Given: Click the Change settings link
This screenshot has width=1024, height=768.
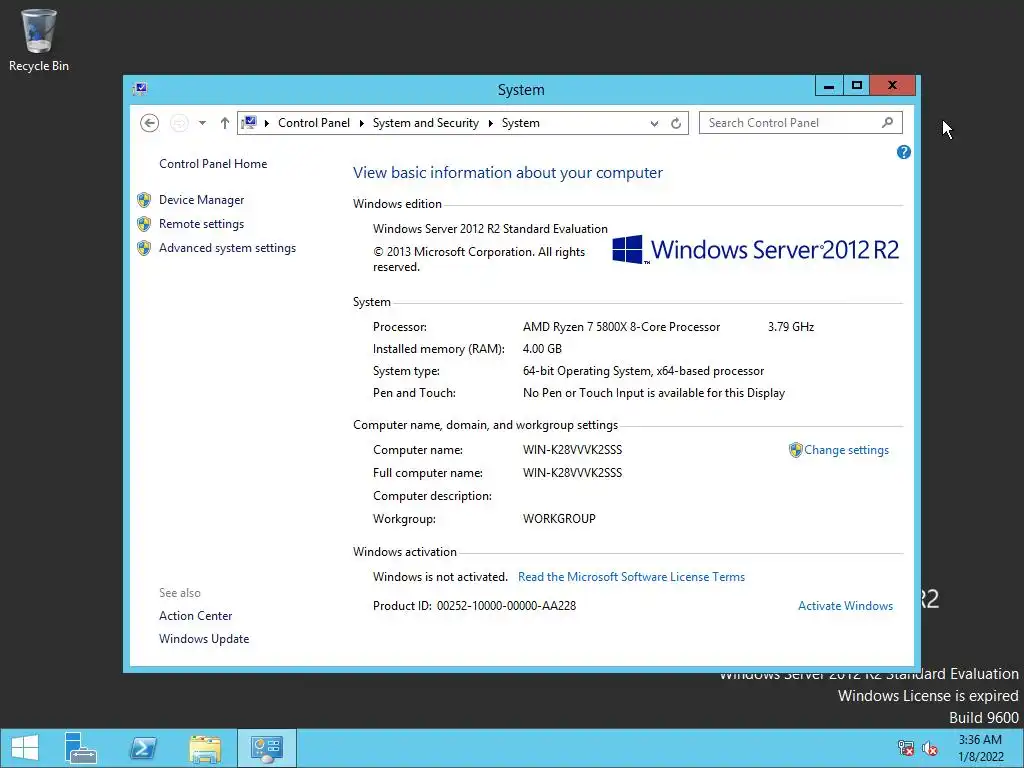Looking at the screenshot, I should click(x=846, y=450).
